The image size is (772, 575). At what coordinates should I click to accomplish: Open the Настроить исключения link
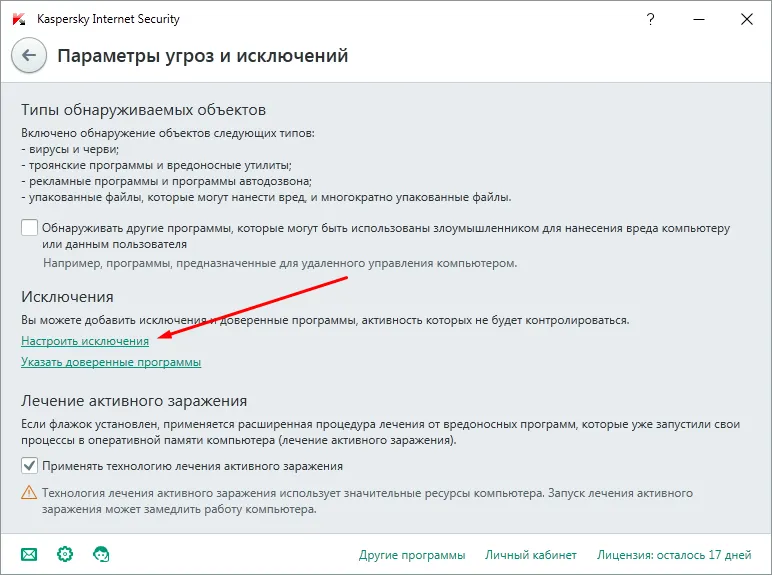(x=85, y=341)
